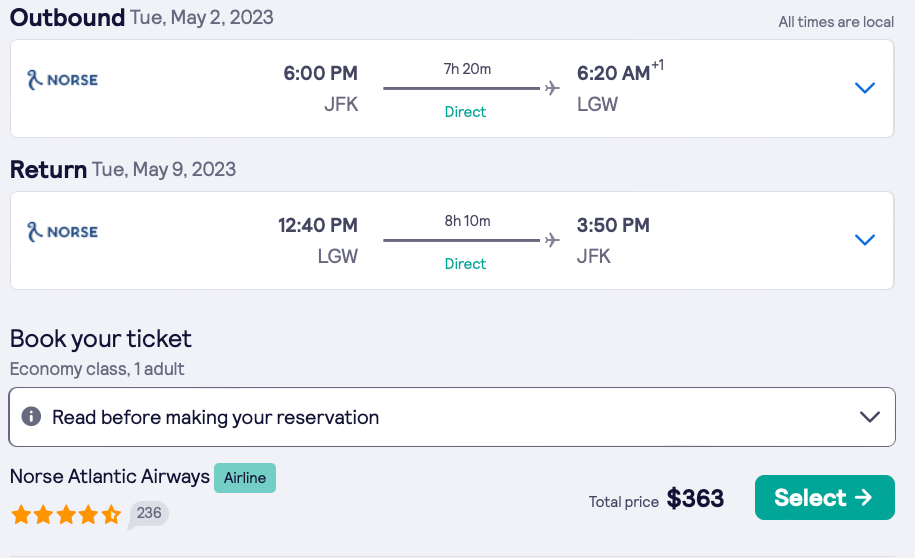
Task: Click the return Direct label
Action: (x=465, y=264)
